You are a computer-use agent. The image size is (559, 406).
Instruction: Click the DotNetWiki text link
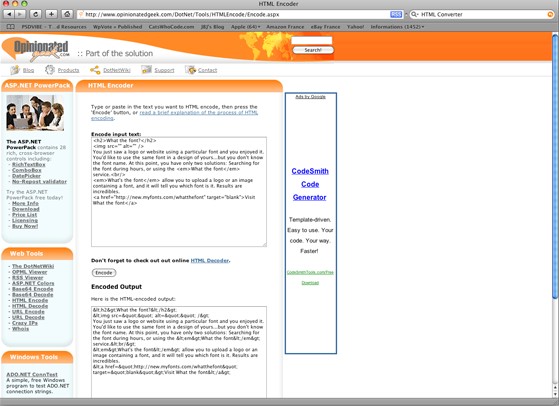pos(117,70)
